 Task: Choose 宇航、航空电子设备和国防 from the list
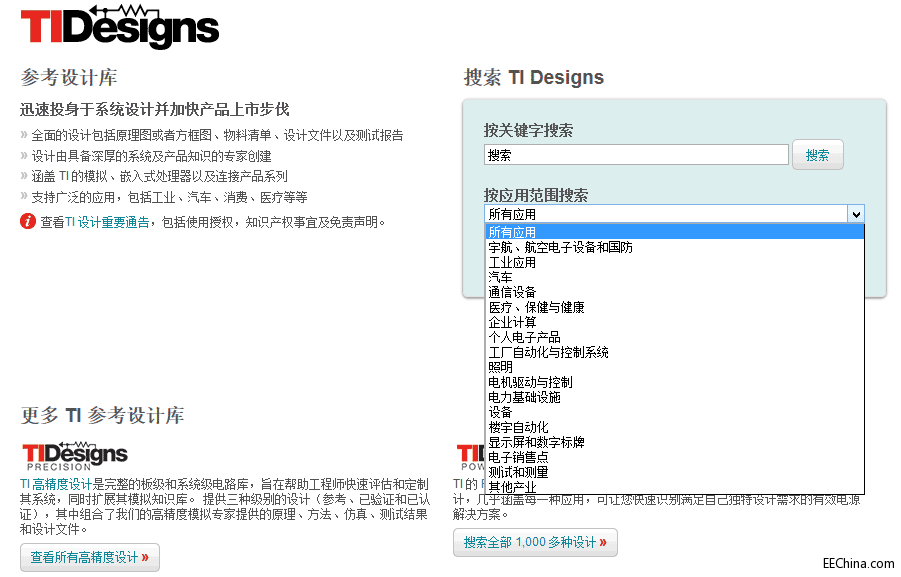click(675, 247)
